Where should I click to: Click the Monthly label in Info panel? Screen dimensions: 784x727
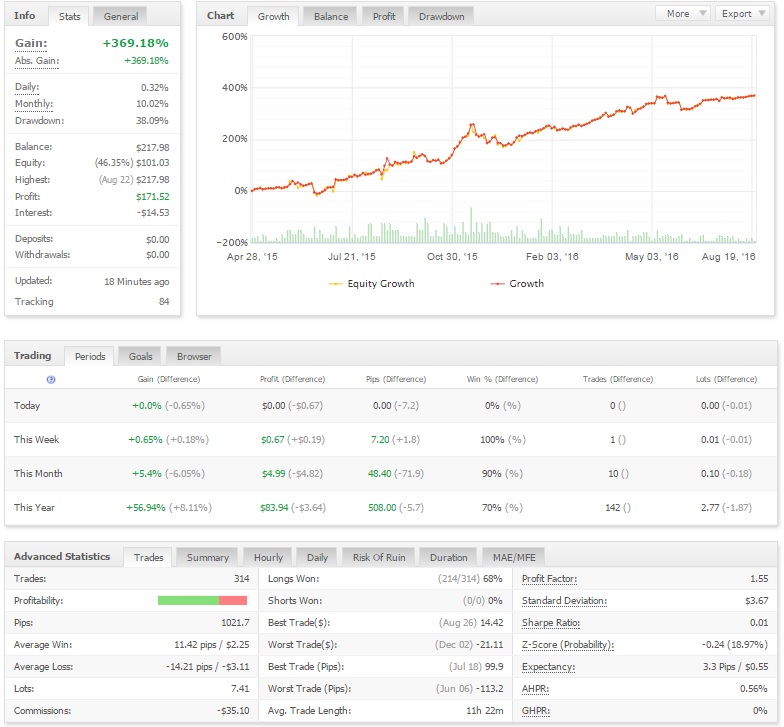pyautogui.click(x=34, y=104)
